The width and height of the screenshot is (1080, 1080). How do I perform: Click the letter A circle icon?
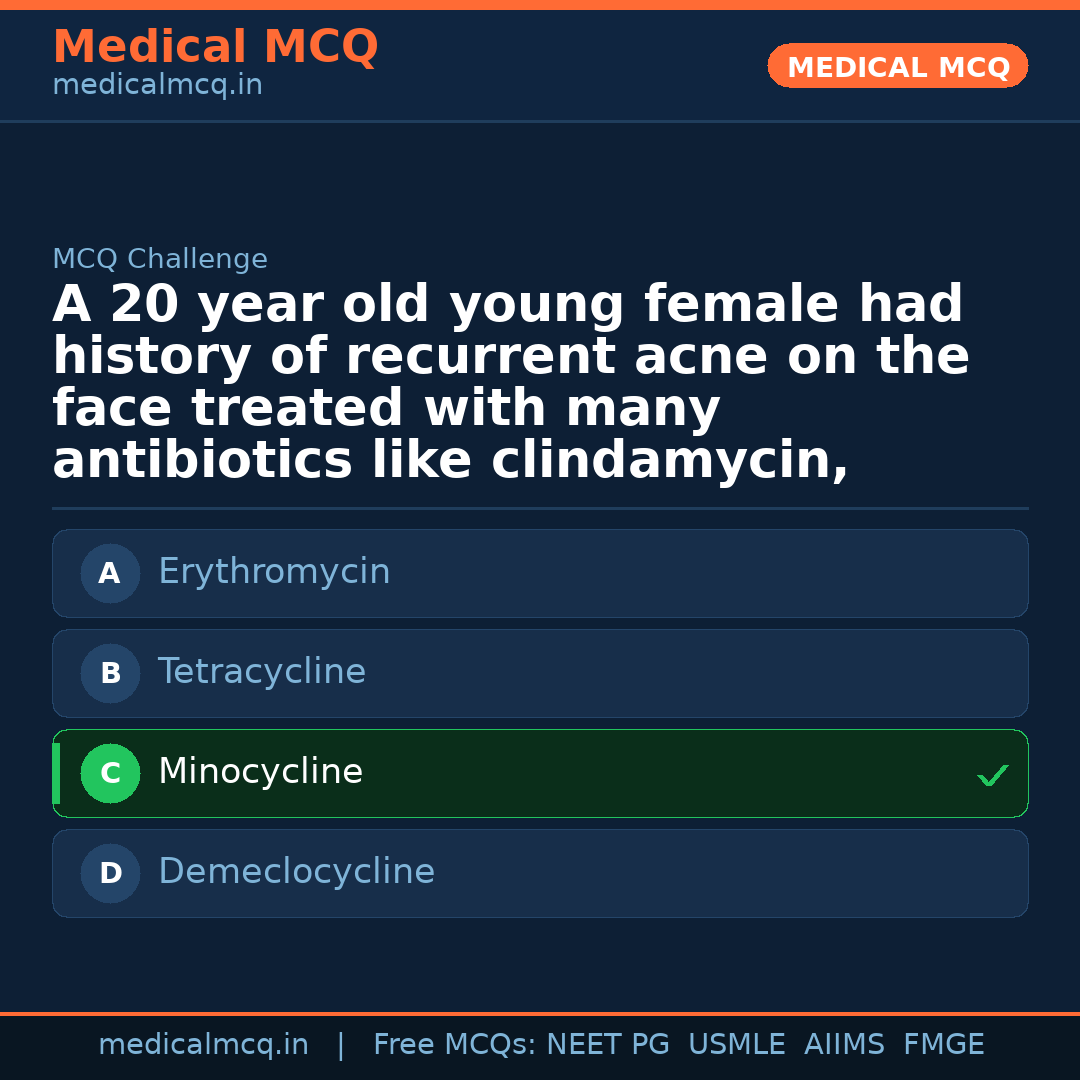click(x=110, y=574)
